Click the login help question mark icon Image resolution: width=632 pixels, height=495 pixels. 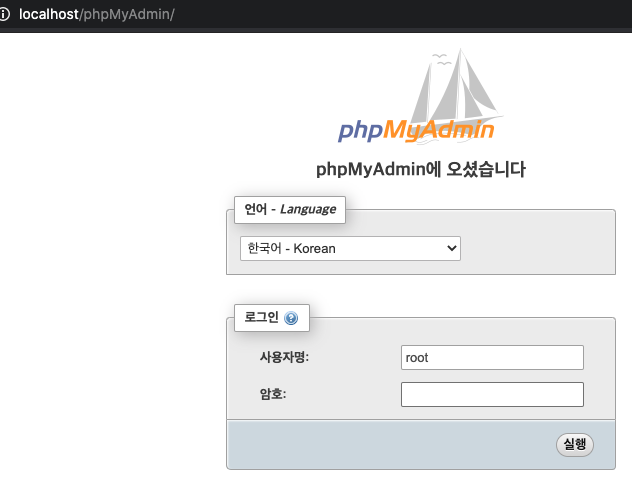[x=291, y=318]
